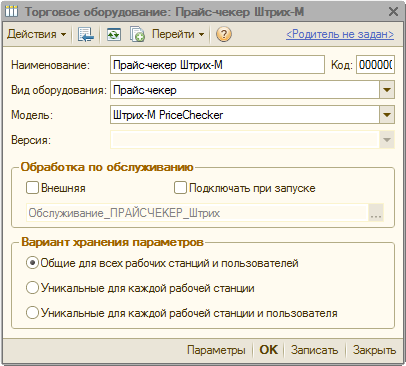406x366 pixels.
Task: Expand the Версия dropdown arrow
Action: click(x=387, y=140)
